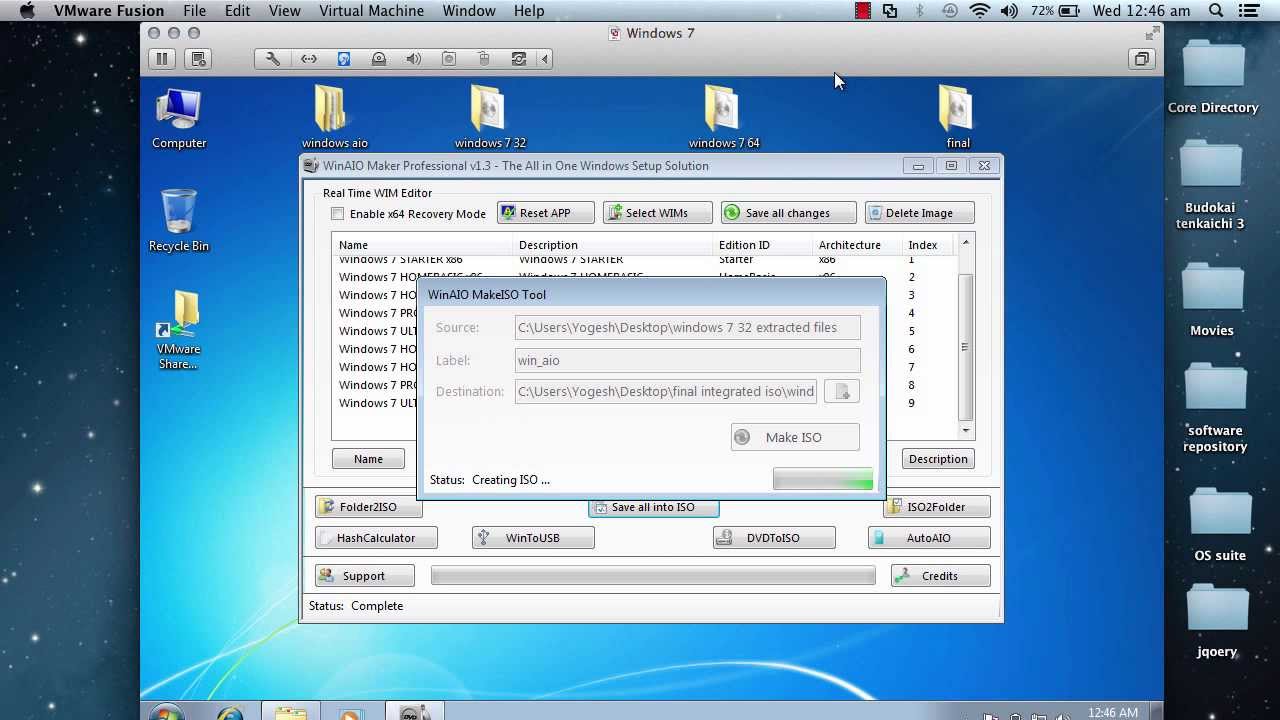
Task: Click in the Label field 'win_aio'
Action: click(688, 360)
